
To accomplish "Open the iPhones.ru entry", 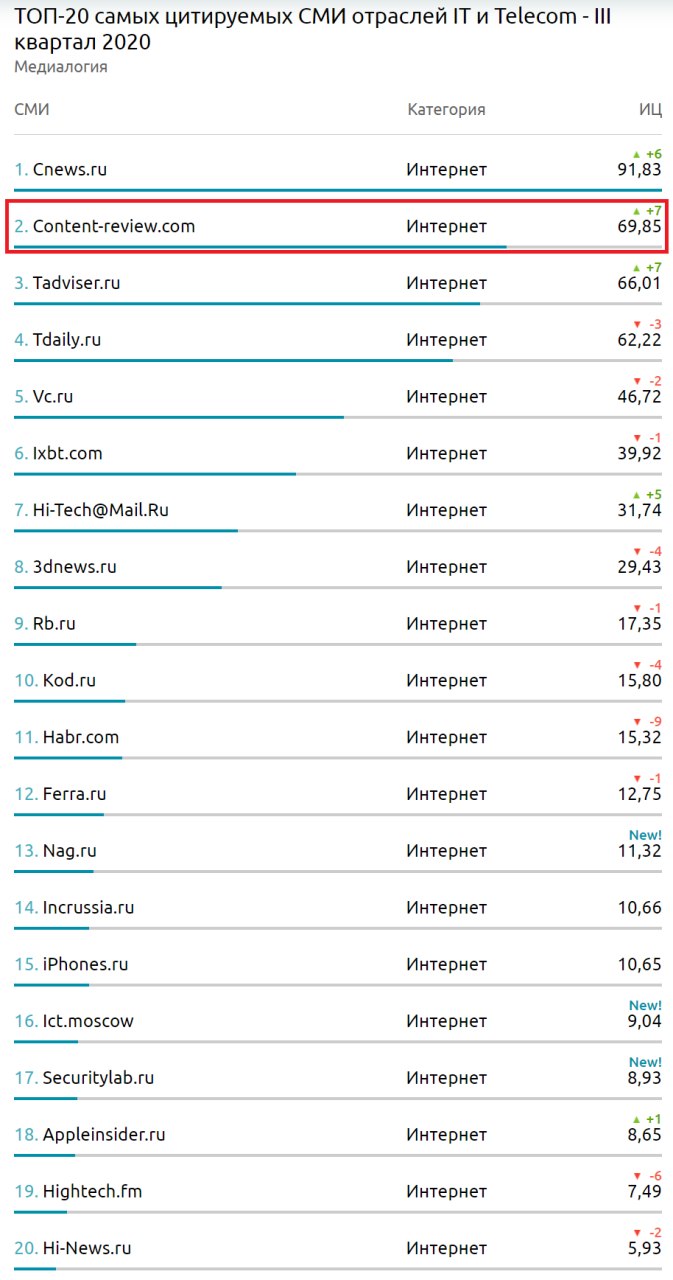I will pos(85,965).
